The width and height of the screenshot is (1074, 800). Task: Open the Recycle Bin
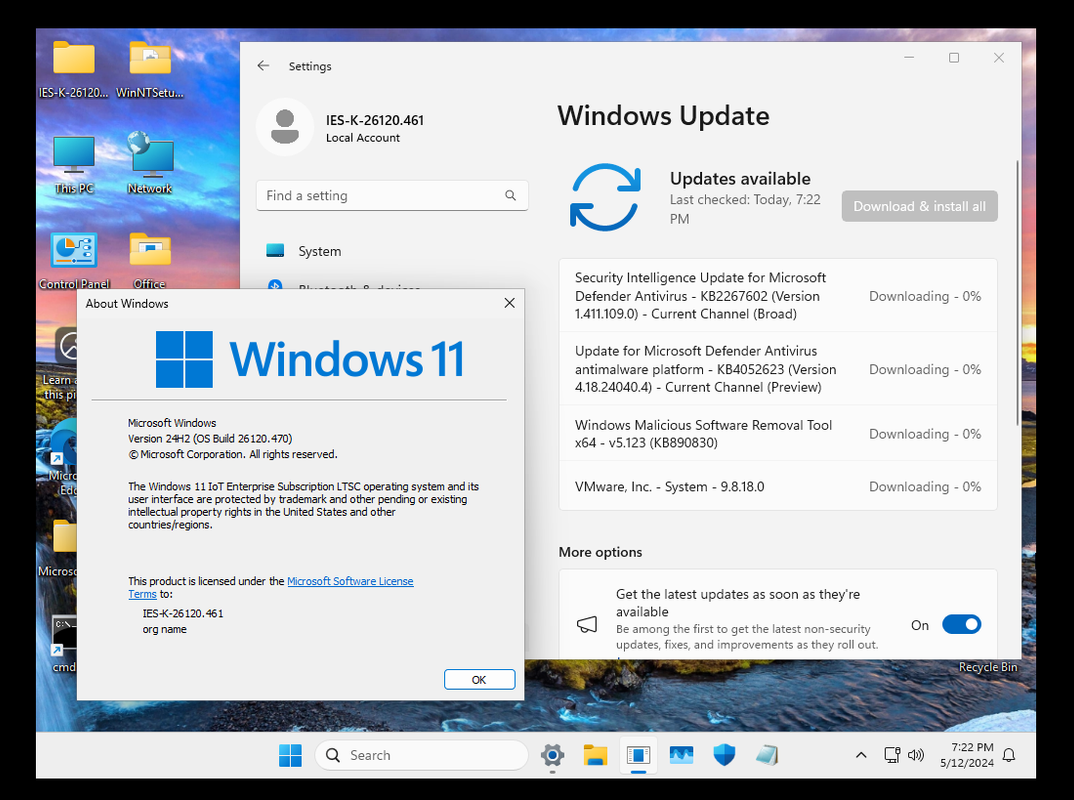click(x=988, y=667)
